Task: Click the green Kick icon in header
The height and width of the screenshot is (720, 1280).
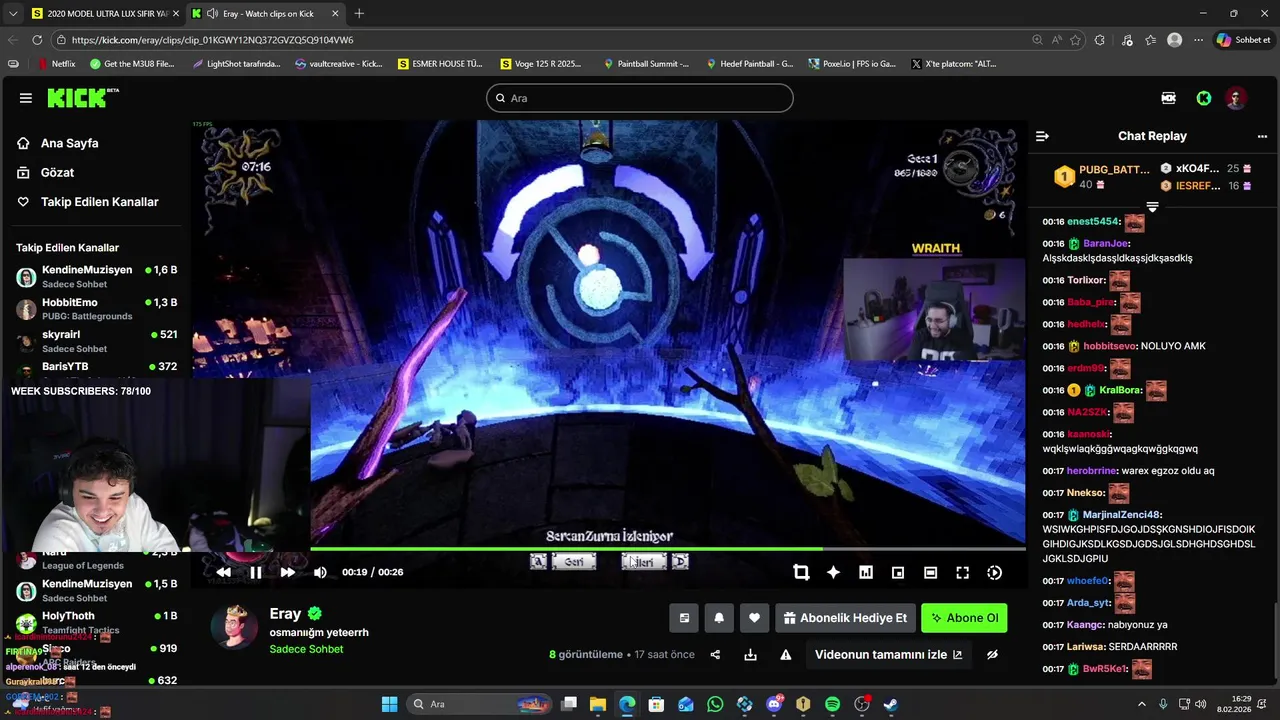Action: pos(1204,98)
